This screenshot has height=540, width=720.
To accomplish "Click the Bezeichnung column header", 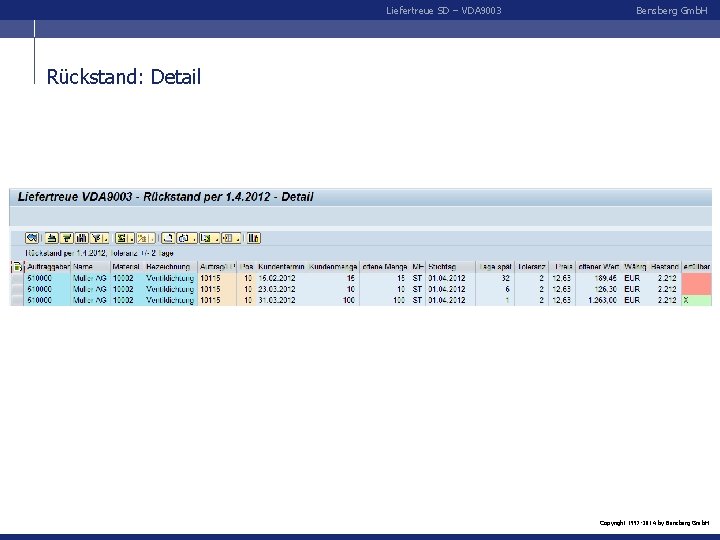I will [170, 266].
